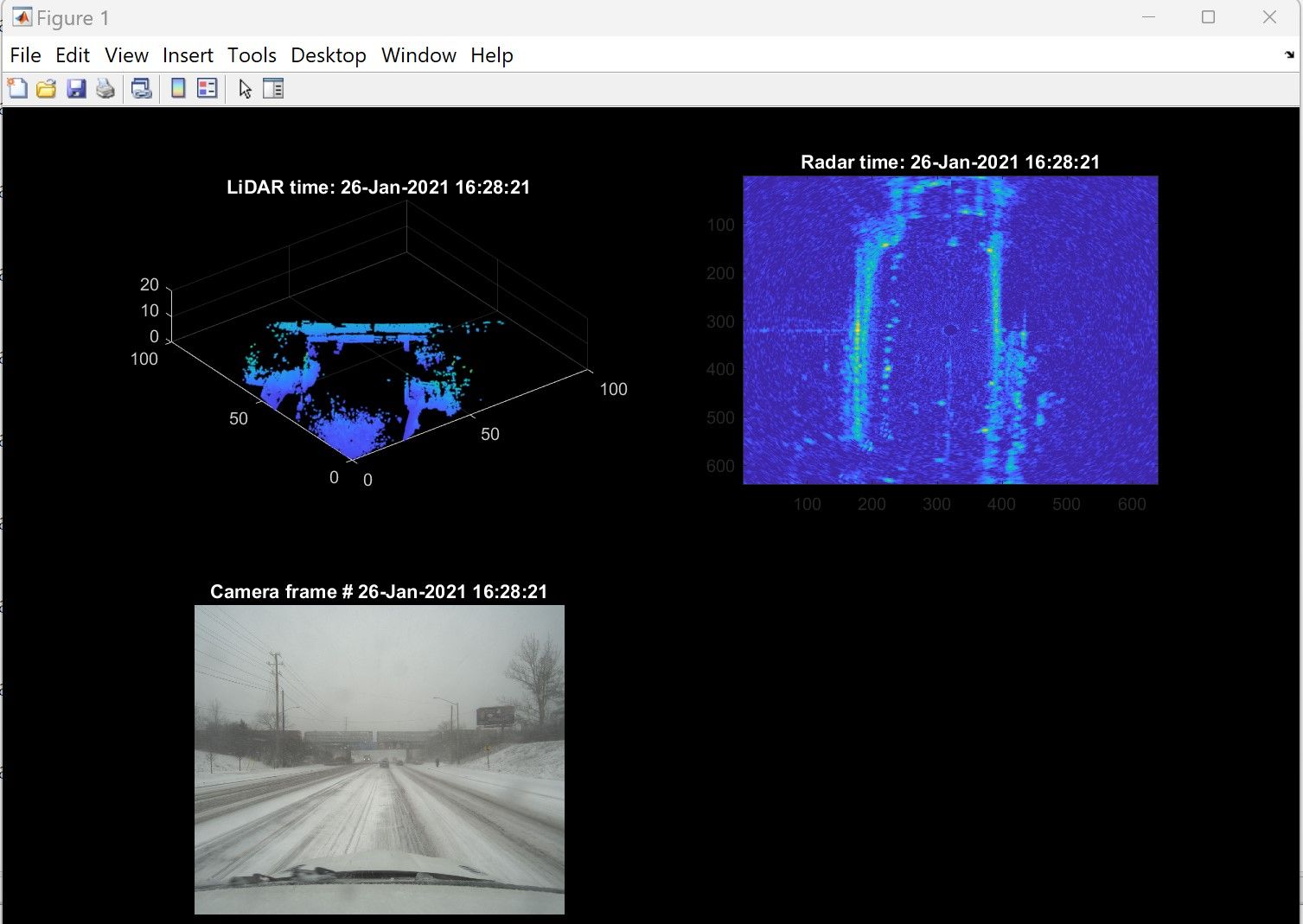Click the dock figure arrow at top right
The image size is (1303, 924).
pyautogui.click(x=1287, y=54)
